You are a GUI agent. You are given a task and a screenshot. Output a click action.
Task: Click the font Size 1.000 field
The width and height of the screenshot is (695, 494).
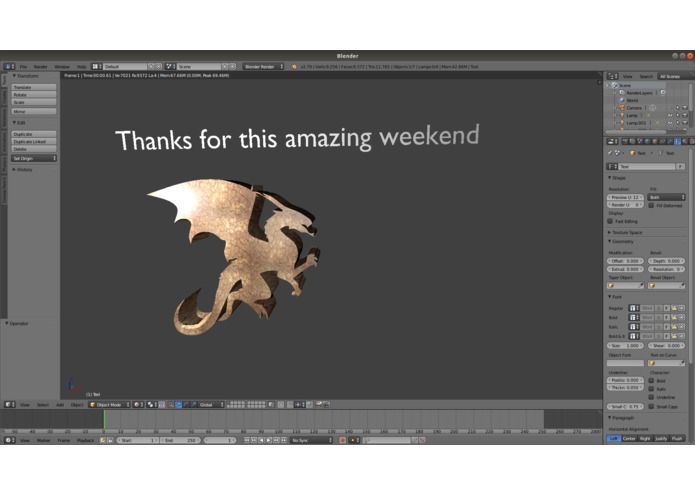point(625,346)
